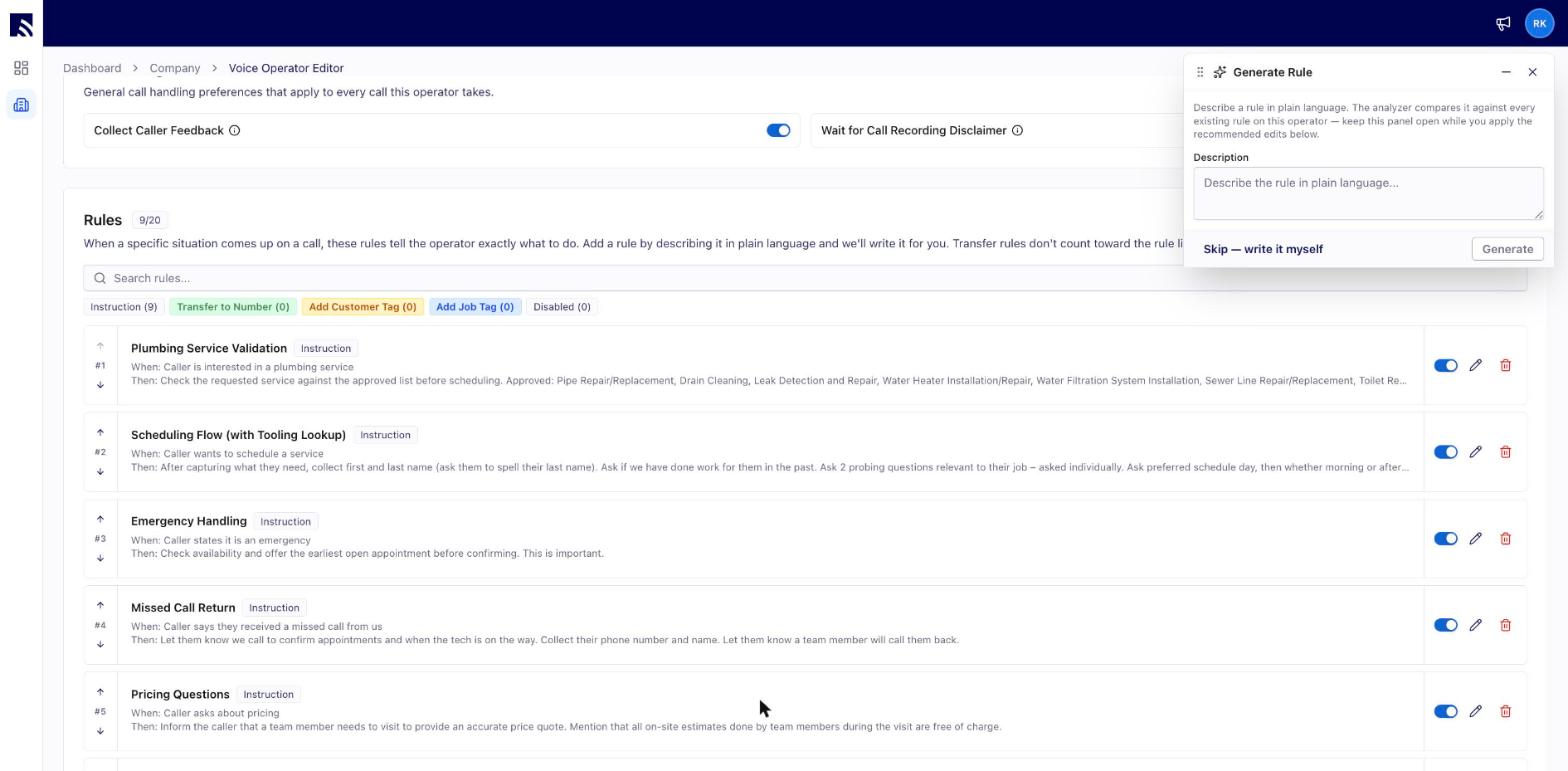Move Emergency Handling rule up
This screenshot has height=771, width=1568.
[x=100, y=519]
